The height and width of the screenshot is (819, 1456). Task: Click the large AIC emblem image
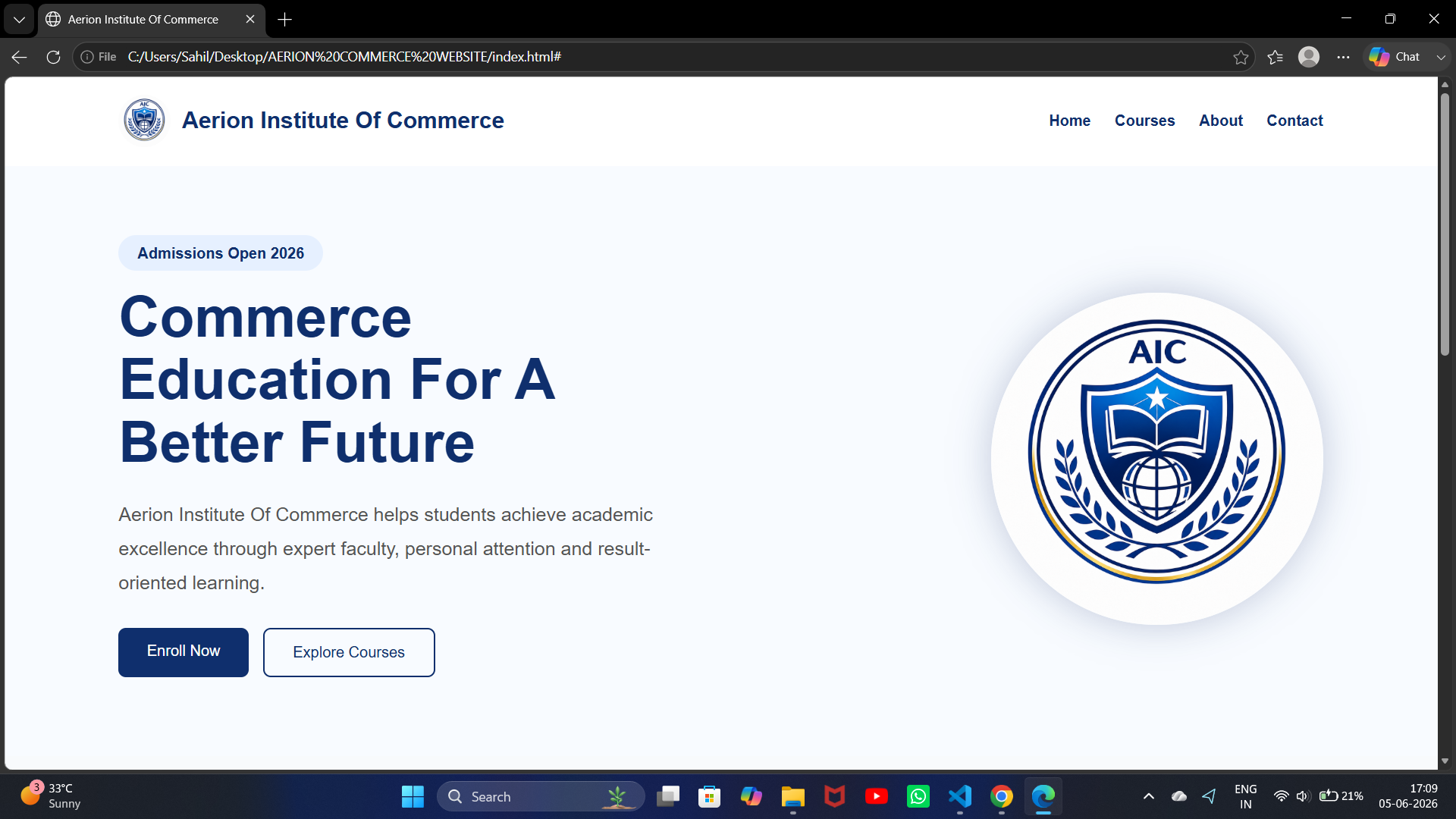(1156, 459)
